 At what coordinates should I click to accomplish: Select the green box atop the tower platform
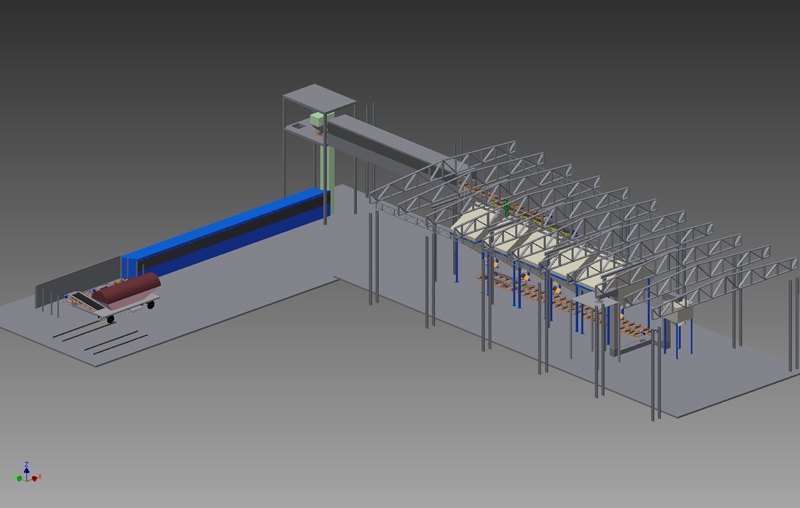[318, 121]
